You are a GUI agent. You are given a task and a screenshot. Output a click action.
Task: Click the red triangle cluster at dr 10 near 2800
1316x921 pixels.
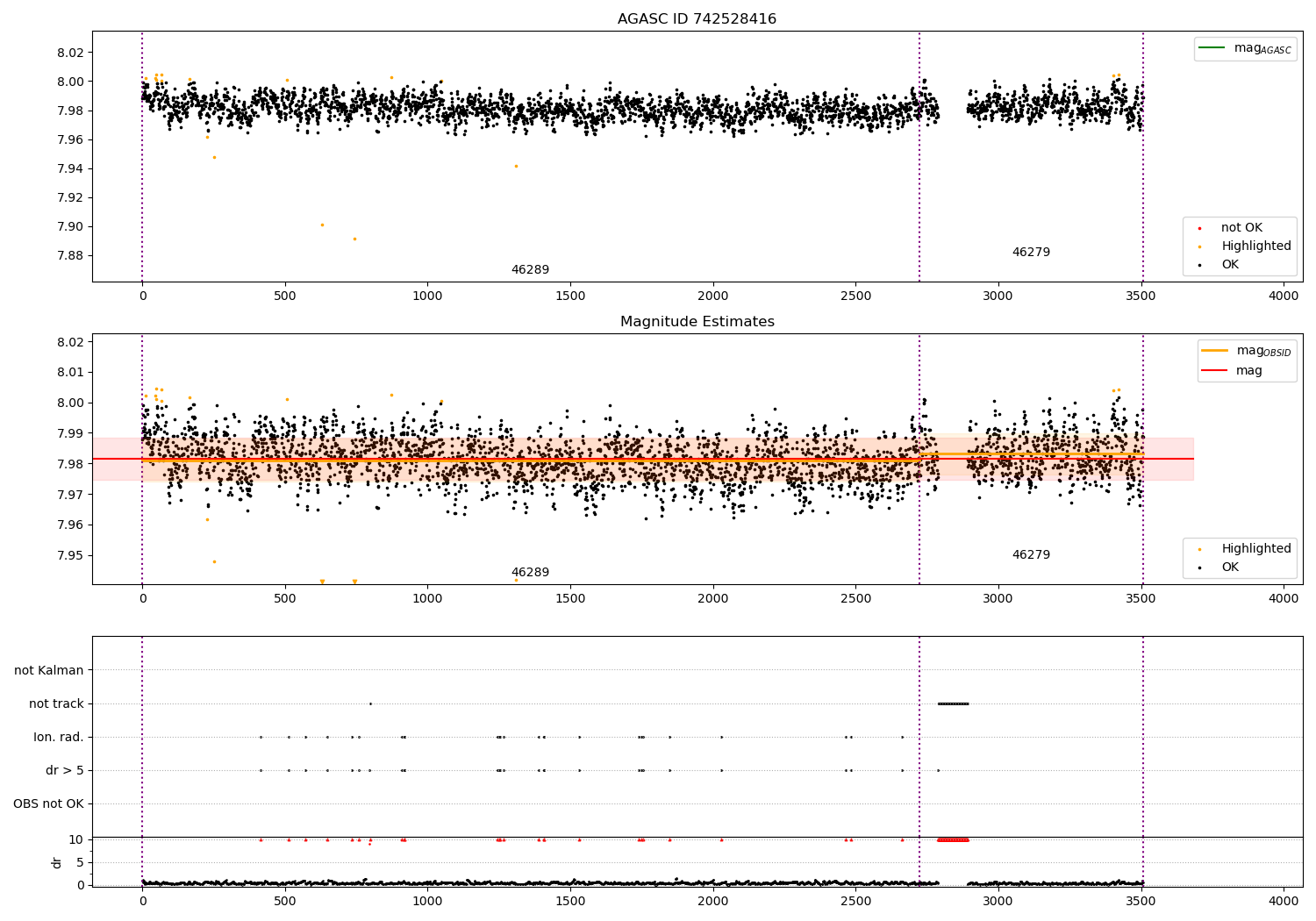(x=953, y=839)
